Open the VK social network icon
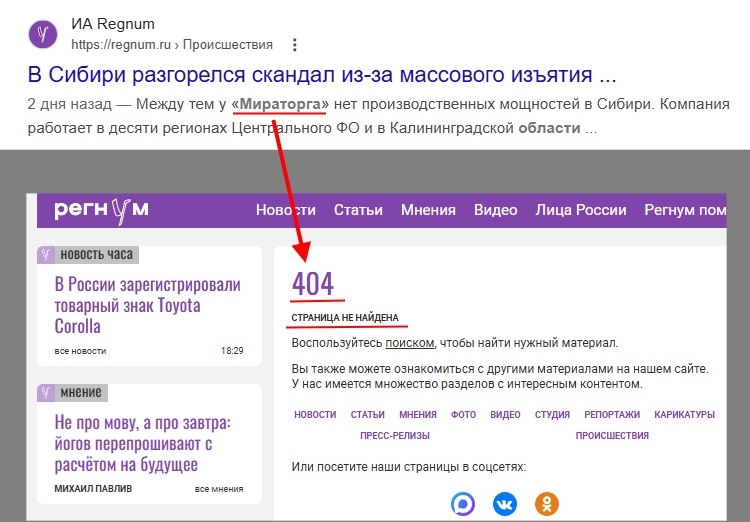Image resolution: width=750 pixels, height=522 pixels. tap(505, 504)
